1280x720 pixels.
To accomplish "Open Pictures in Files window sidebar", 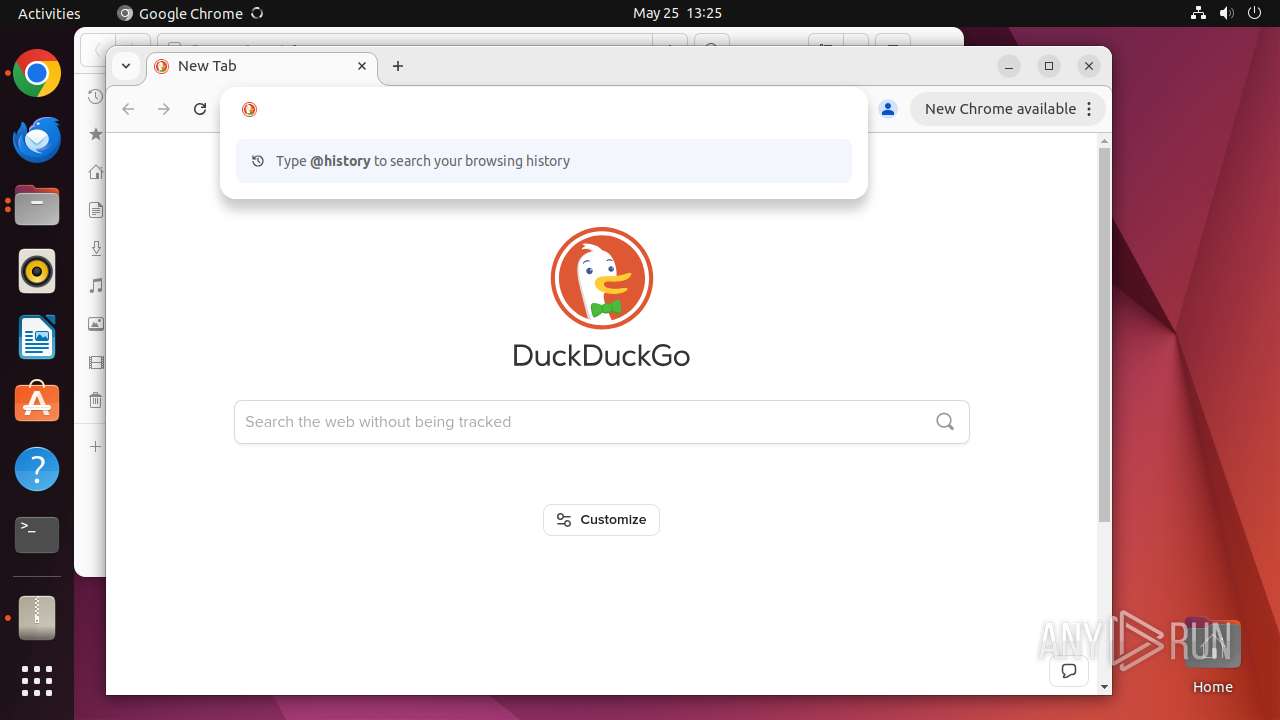I will 96,324.
